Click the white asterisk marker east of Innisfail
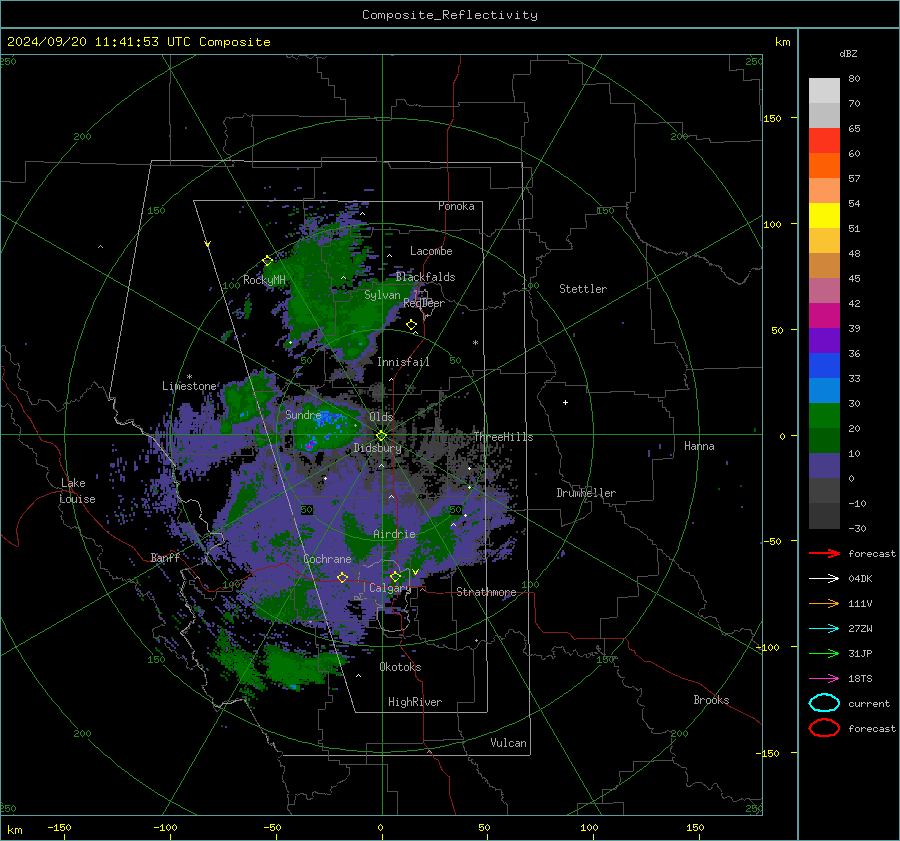This screenshot has width=900, height=841. [475, 343]
